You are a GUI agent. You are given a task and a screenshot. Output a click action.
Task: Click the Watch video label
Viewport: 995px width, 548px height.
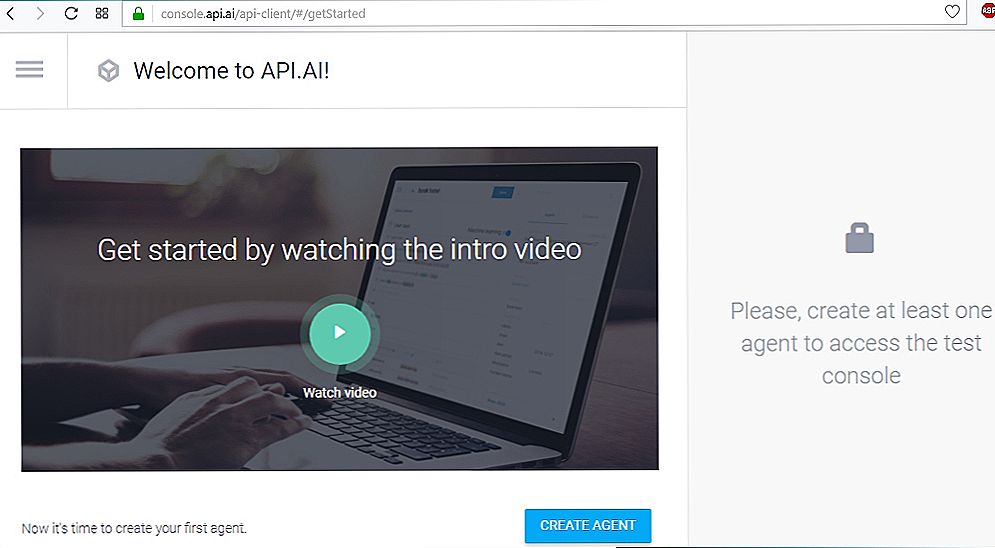pos(339,393)
